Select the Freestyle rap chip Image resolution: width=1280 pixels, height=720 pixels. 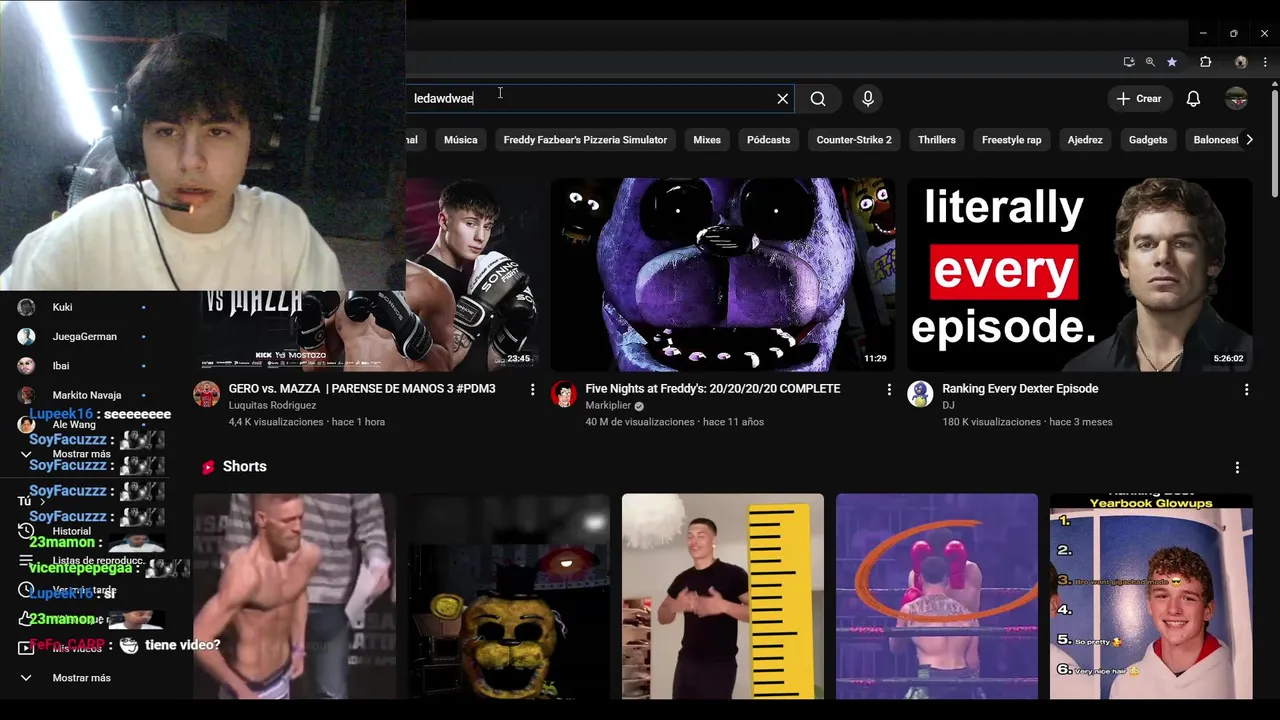(1011, 140)
